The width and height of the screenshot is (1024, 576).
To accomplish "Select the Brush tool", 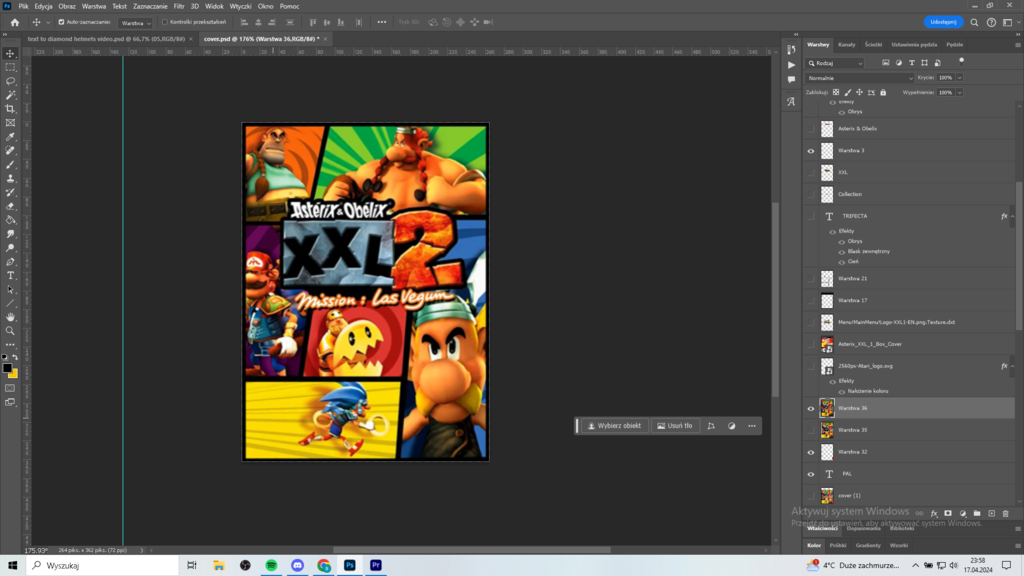I will 10,165.
